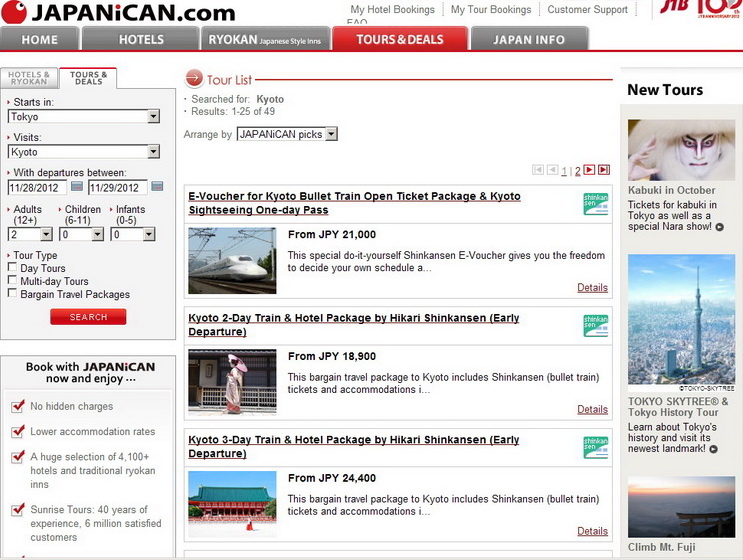Click Results: 1-25 of 49 text
Viewport: 743px width, 560px height.
pos(233,111)
